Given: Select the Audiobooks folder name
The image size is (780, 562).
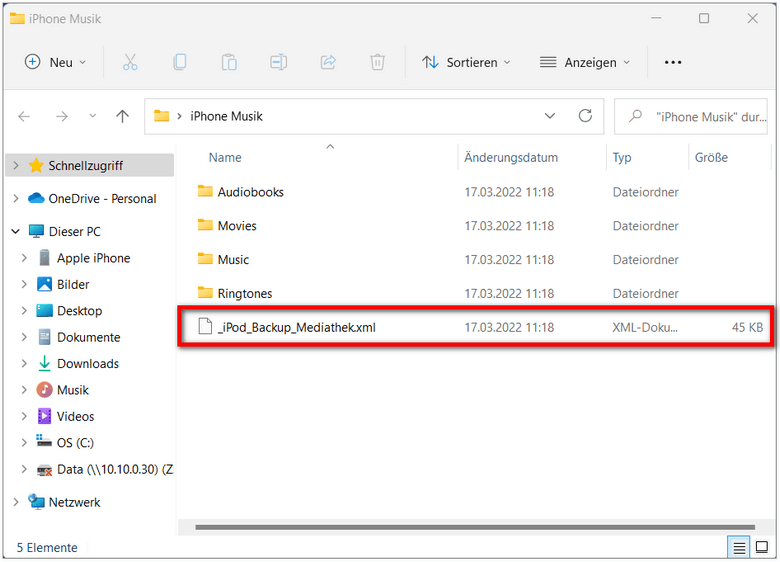Looking at the screenshot, I should pos(251,192).
